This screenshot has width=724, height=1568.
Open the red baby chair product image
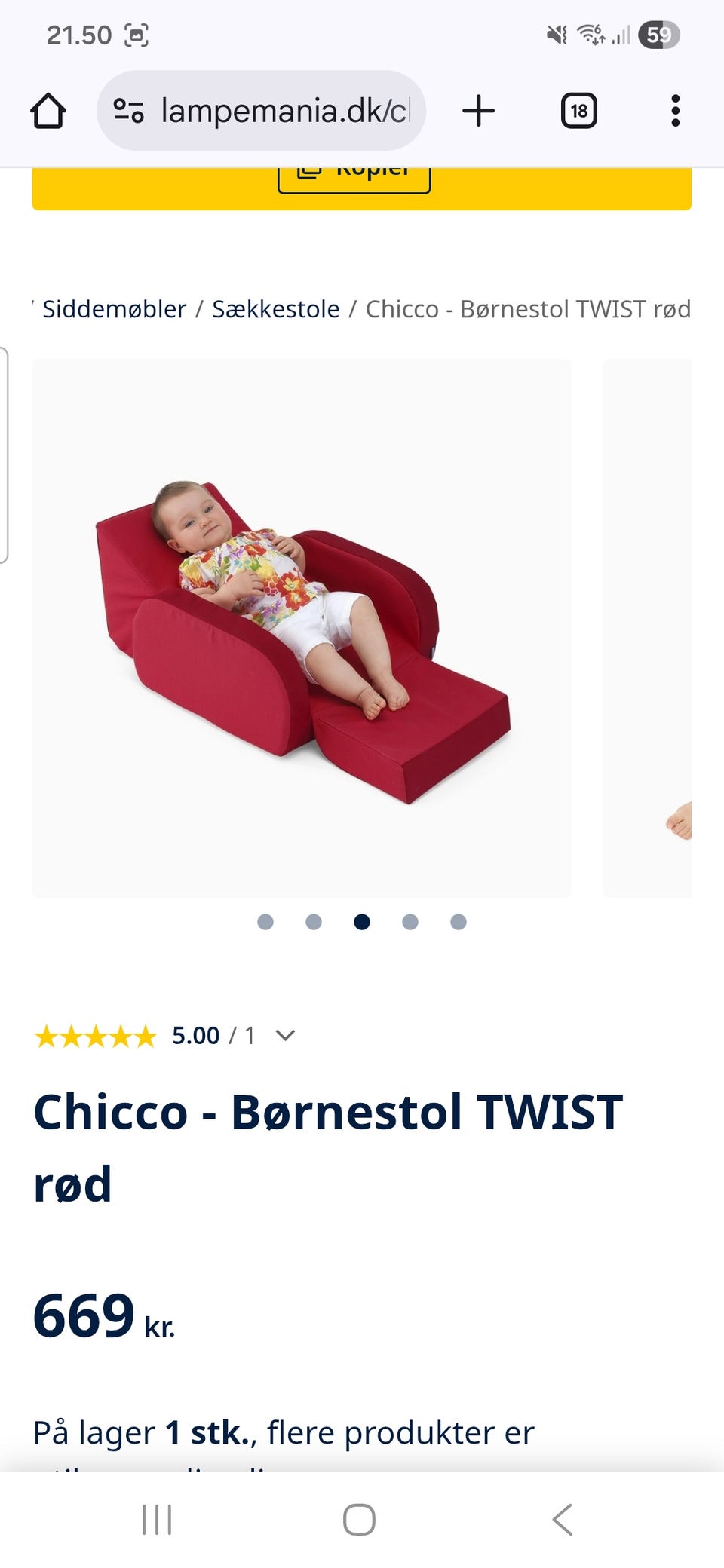pos(302,628)
